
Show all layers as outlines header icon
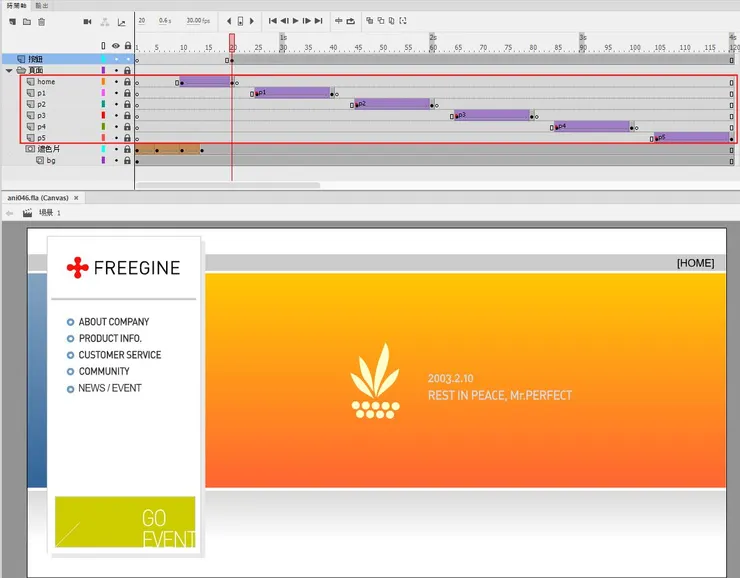tap(103, 46)
